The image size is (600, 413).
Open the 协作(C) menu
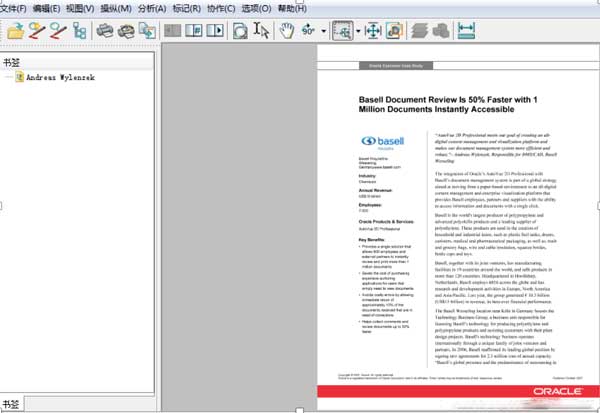pos(221,8)
